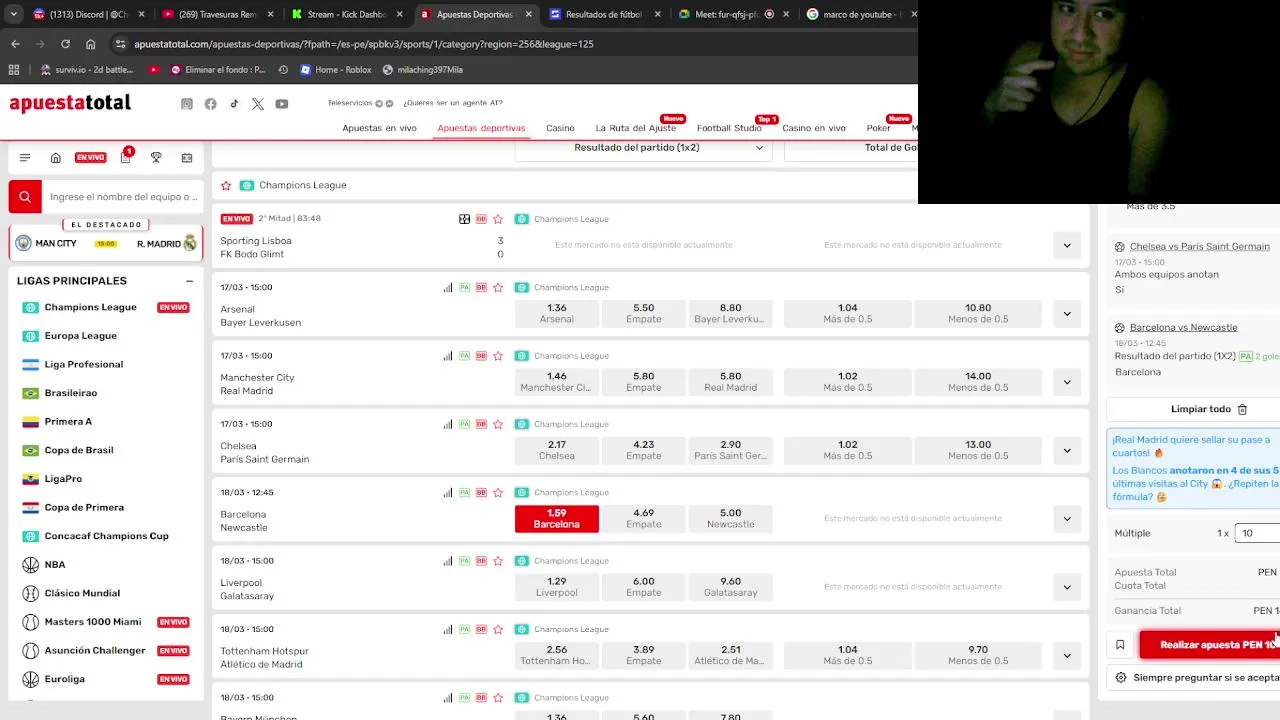Favorite the Tottenham vs Atlético star

point(498,629)
